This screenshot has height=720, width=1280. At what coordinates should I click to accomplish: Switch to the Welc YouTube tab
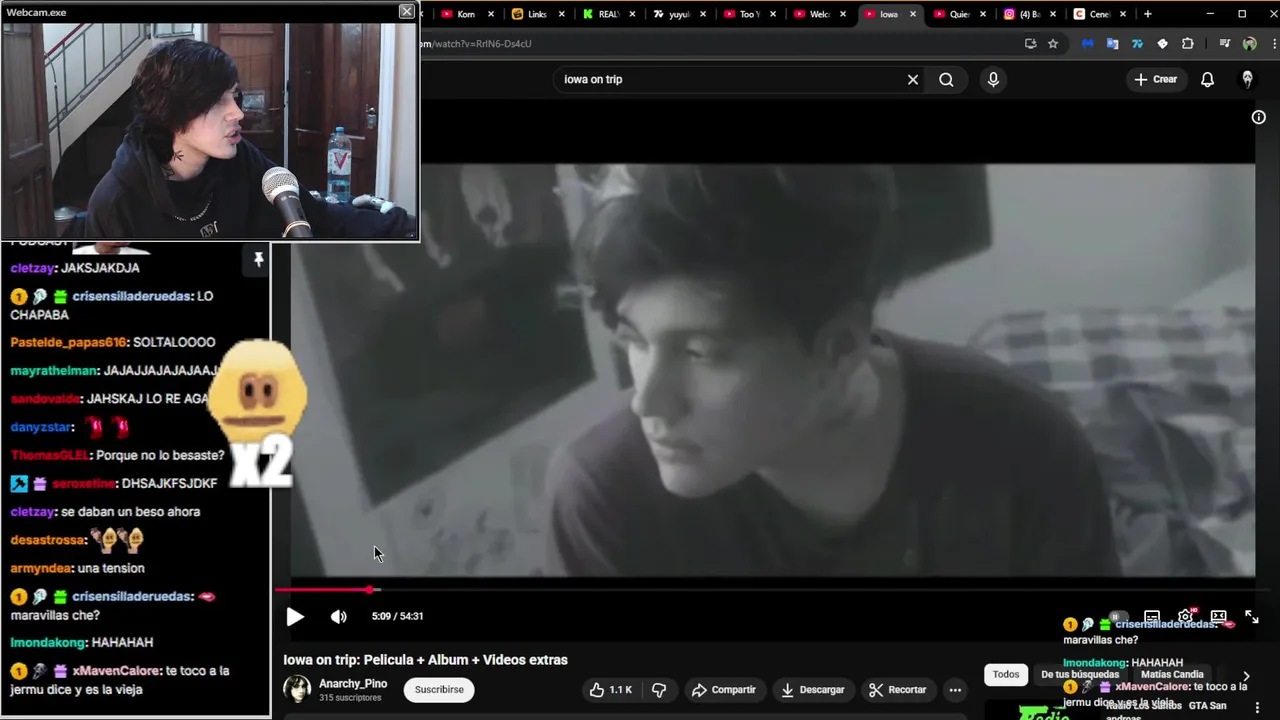click(820, 14)
